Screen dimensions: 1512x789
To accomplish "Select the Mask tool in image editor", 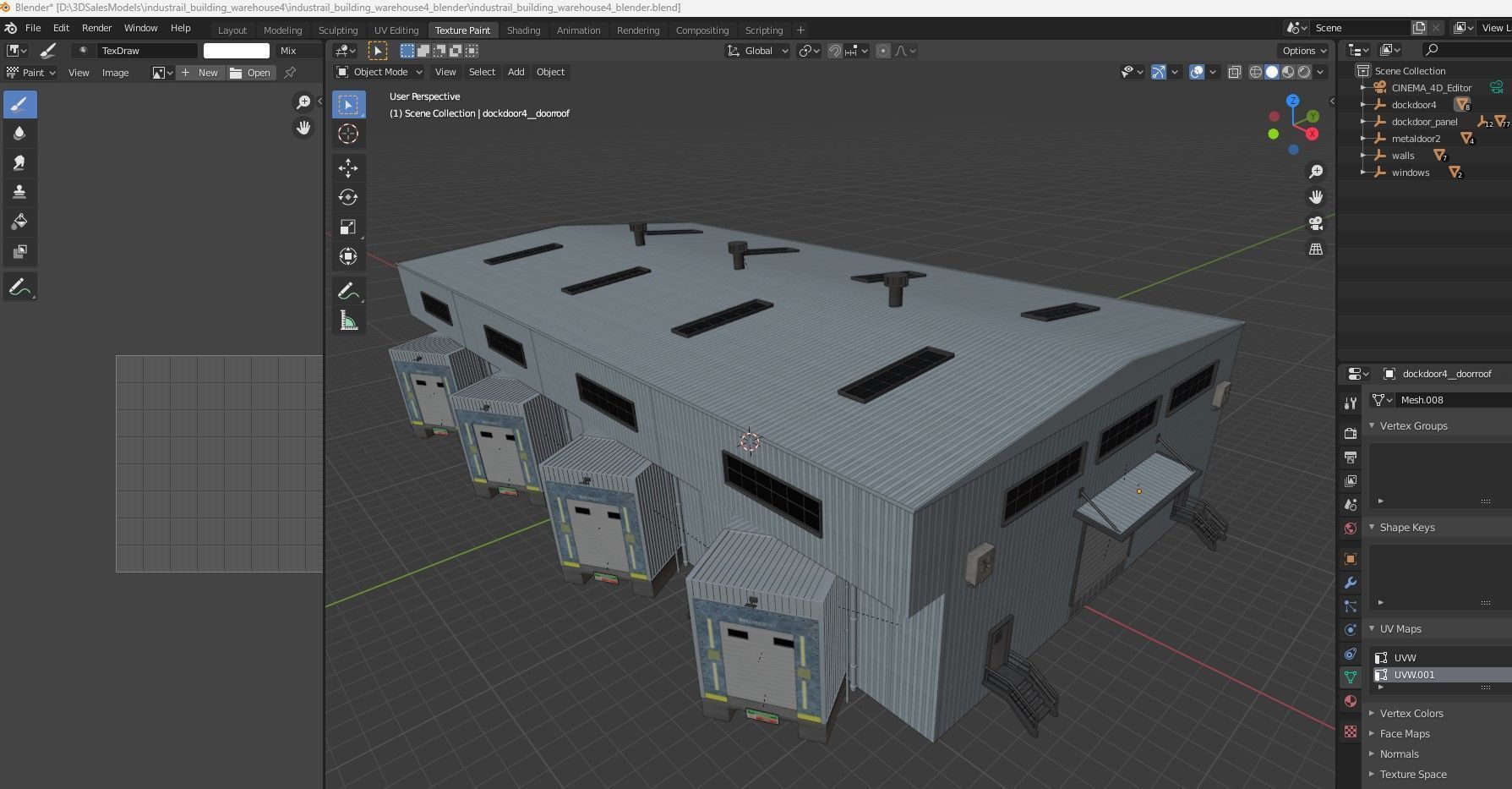I will coord(19,251).
